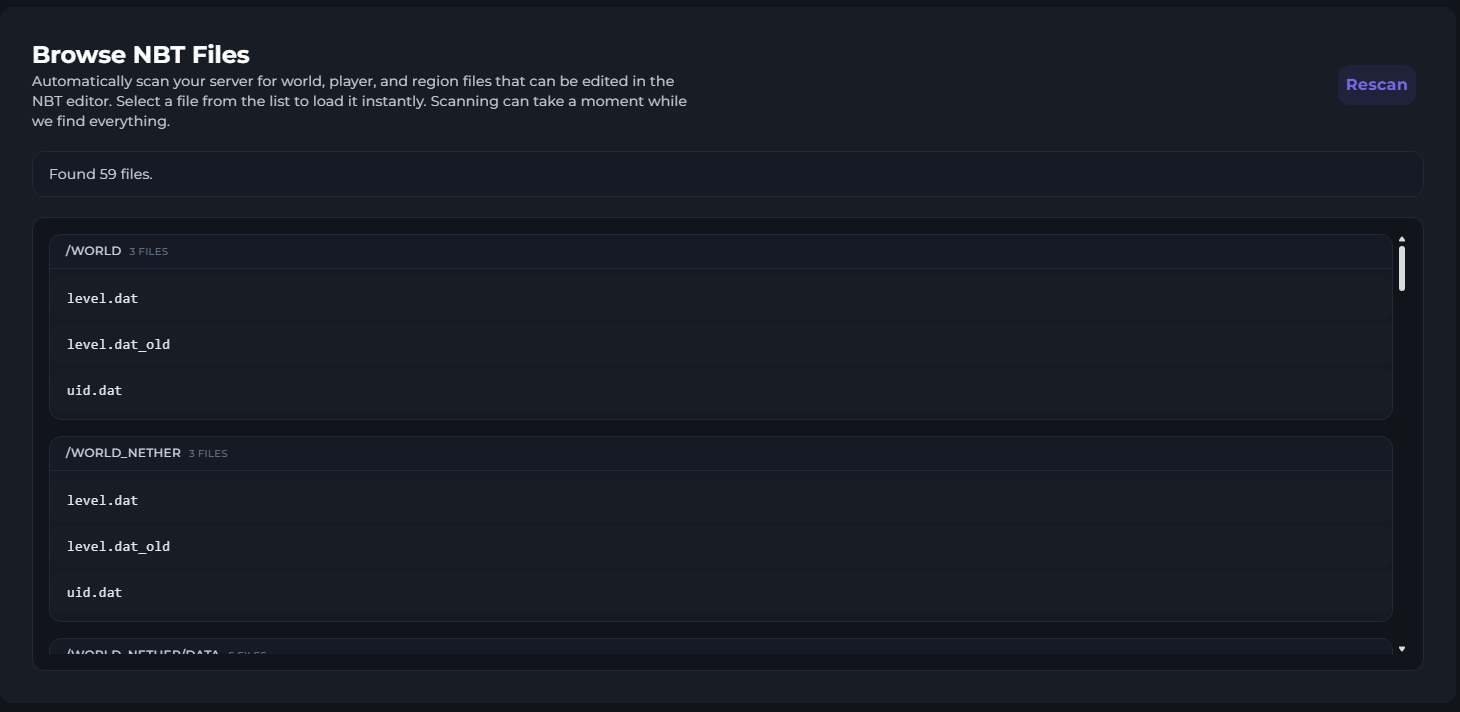Click the file list scrollbar thumb
Image resolution: width=1460 pixels, height=712 pixels.
pyautogui.click(x=1402, y=268)
